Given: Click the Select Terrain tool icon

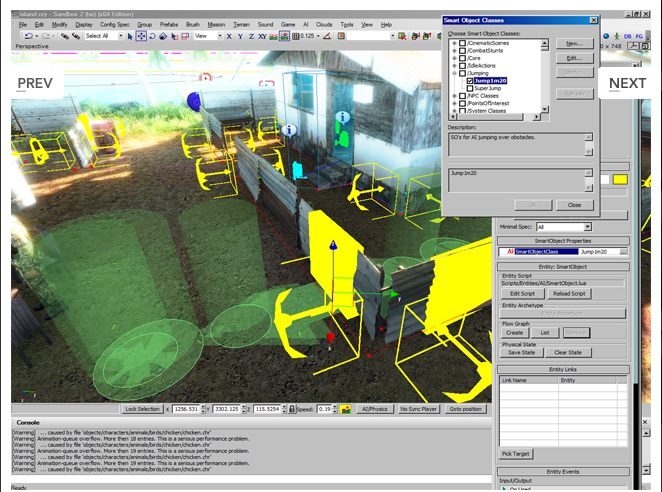Looking at the screenshot, I should click(x=174, y=36).
